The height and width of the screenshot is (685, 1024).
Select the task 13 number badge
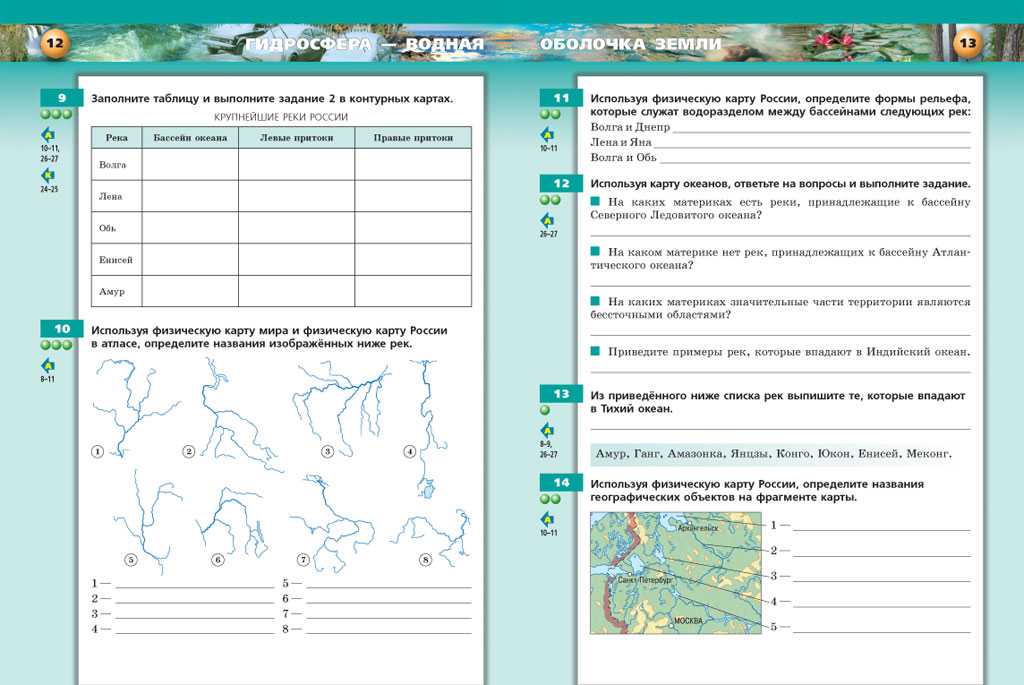[561, 394]
